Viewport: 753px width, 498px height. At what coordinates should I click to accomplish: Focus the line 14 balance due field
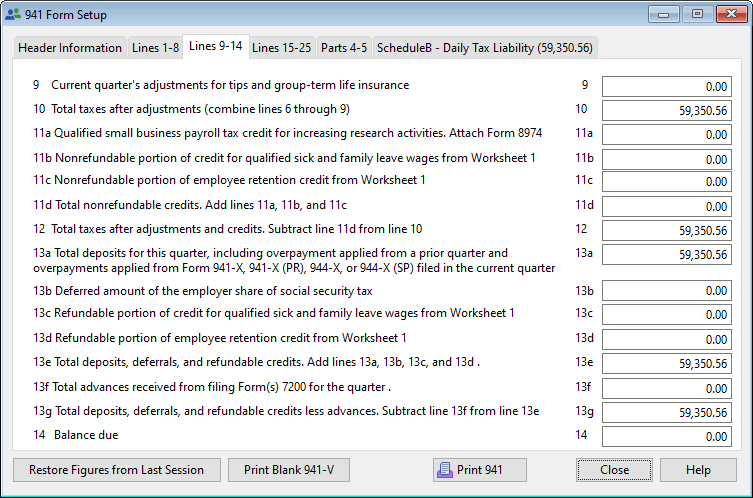click(667, 436)
